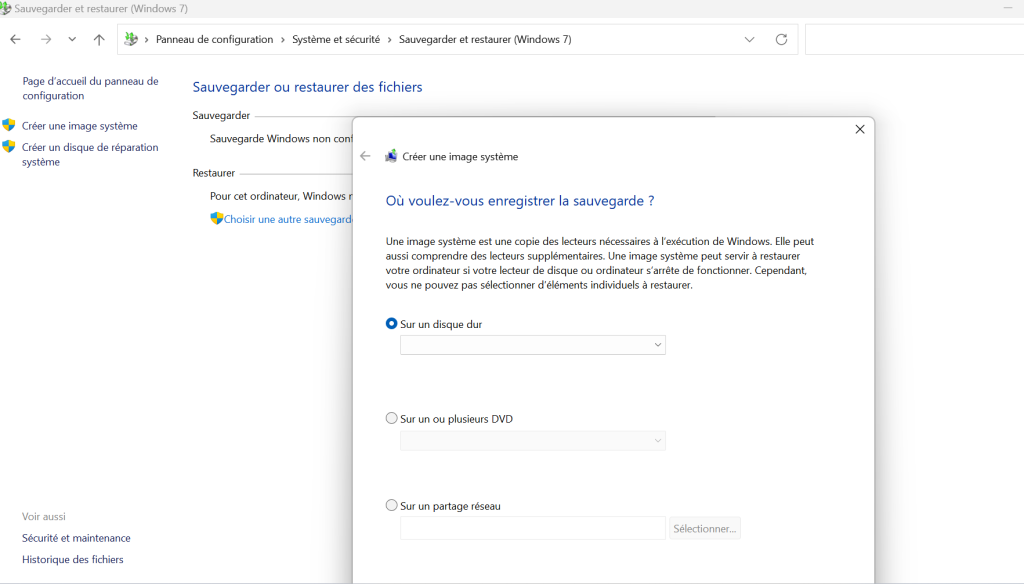This screenshot has height=584, width=1024.
Task: Expand the address bar history dropdown
Action: pyautogui.click(x=749, y=39)
